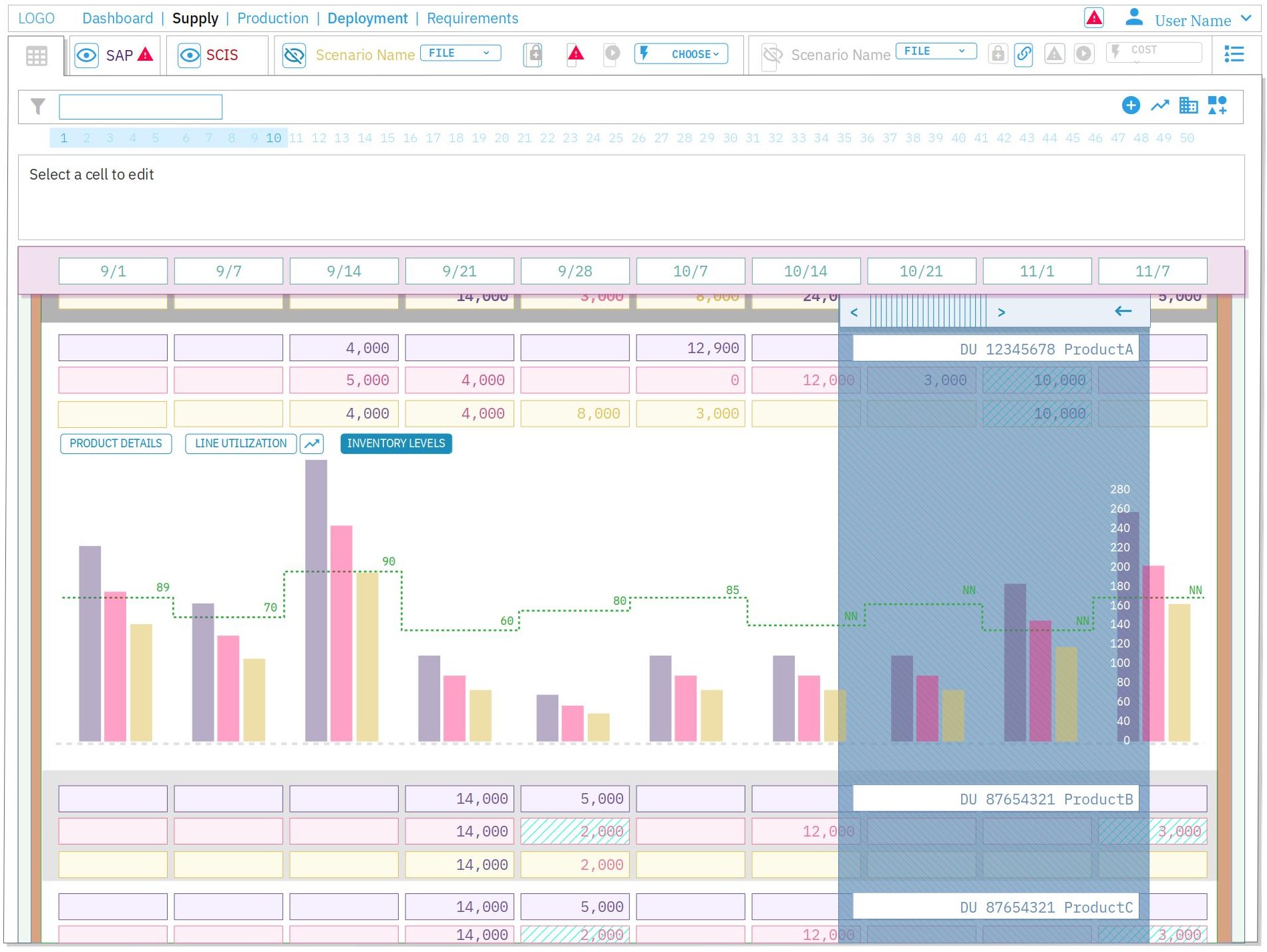The image size is (1267, 952).
Task: Toggle SAP visibility eye icon
Action: click(x=86, y=55)
